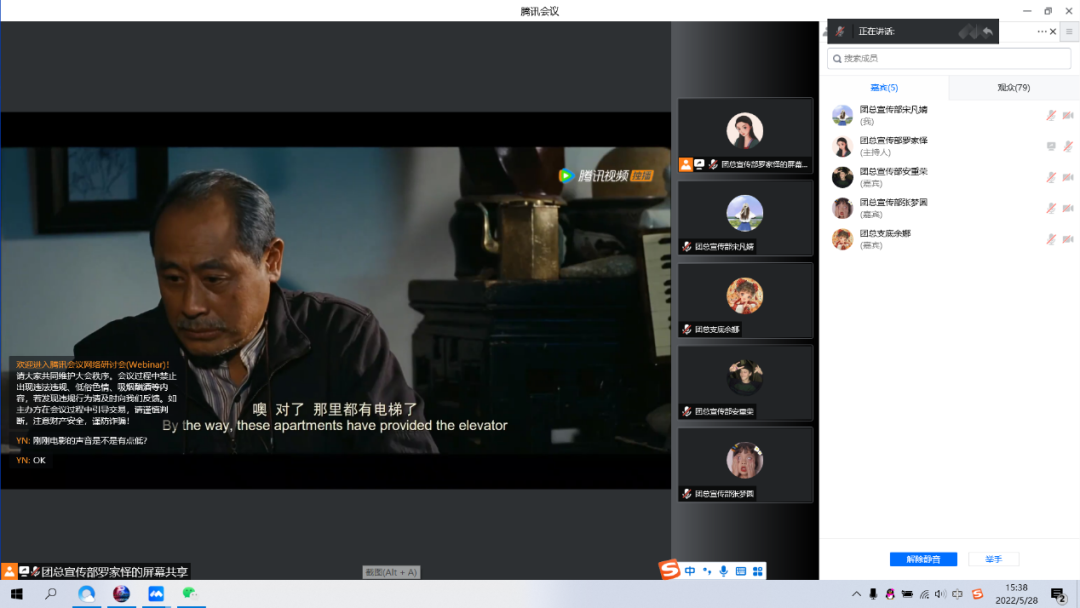Click the Sogou input voice microphone icon

723,571
